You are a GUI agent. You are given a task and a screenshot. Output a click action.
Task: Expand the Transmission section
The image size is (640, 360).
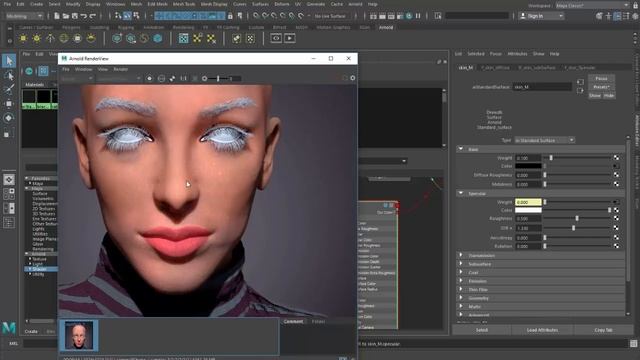point(461,256)
